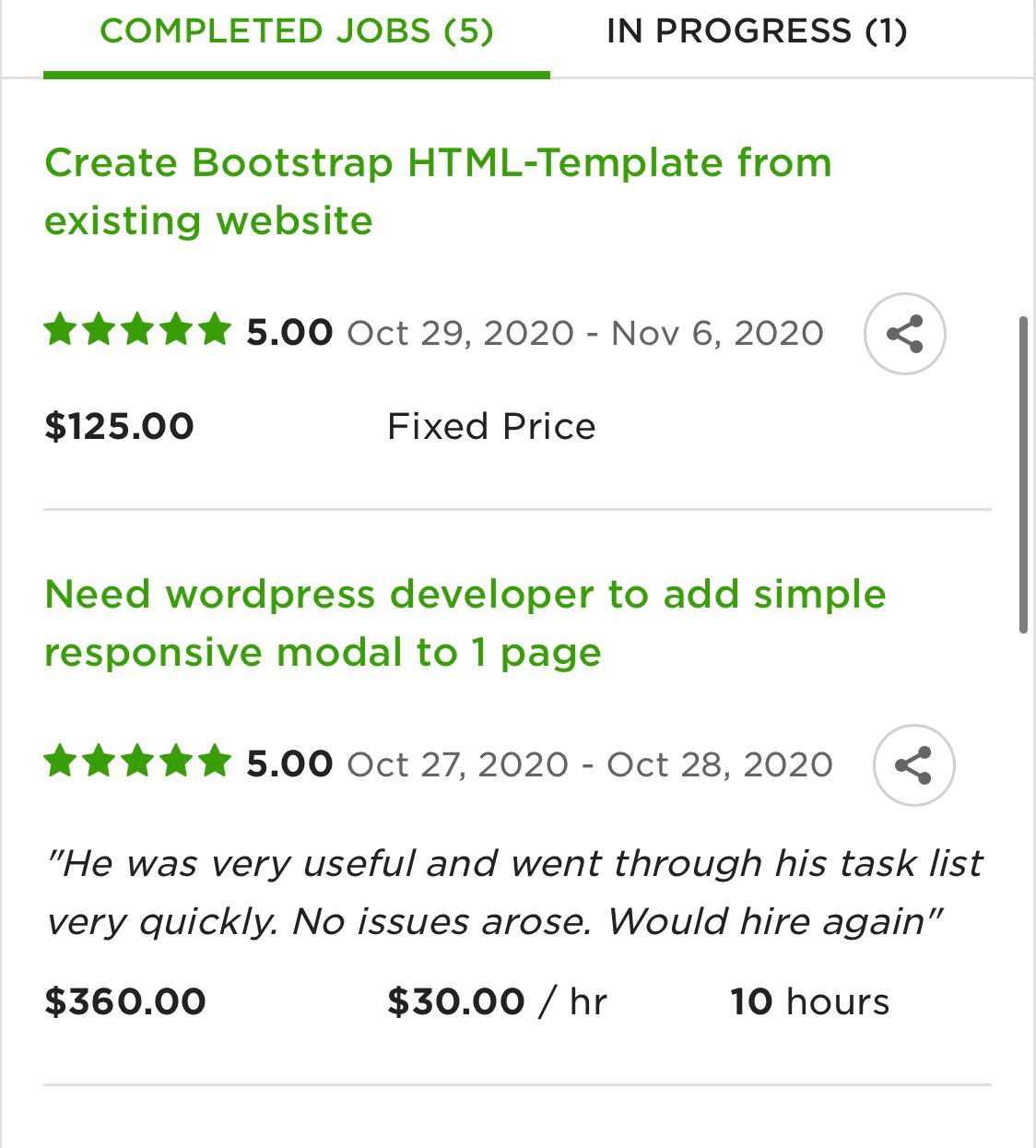
Task: Click the $30.00 / hr rate
Action: (x=497, y=1001)
